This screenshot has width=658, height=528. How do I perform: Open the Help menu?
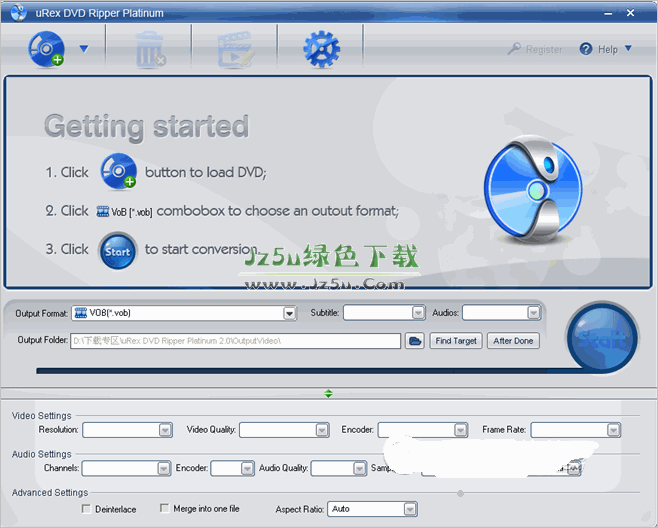(x=608, y=50)
